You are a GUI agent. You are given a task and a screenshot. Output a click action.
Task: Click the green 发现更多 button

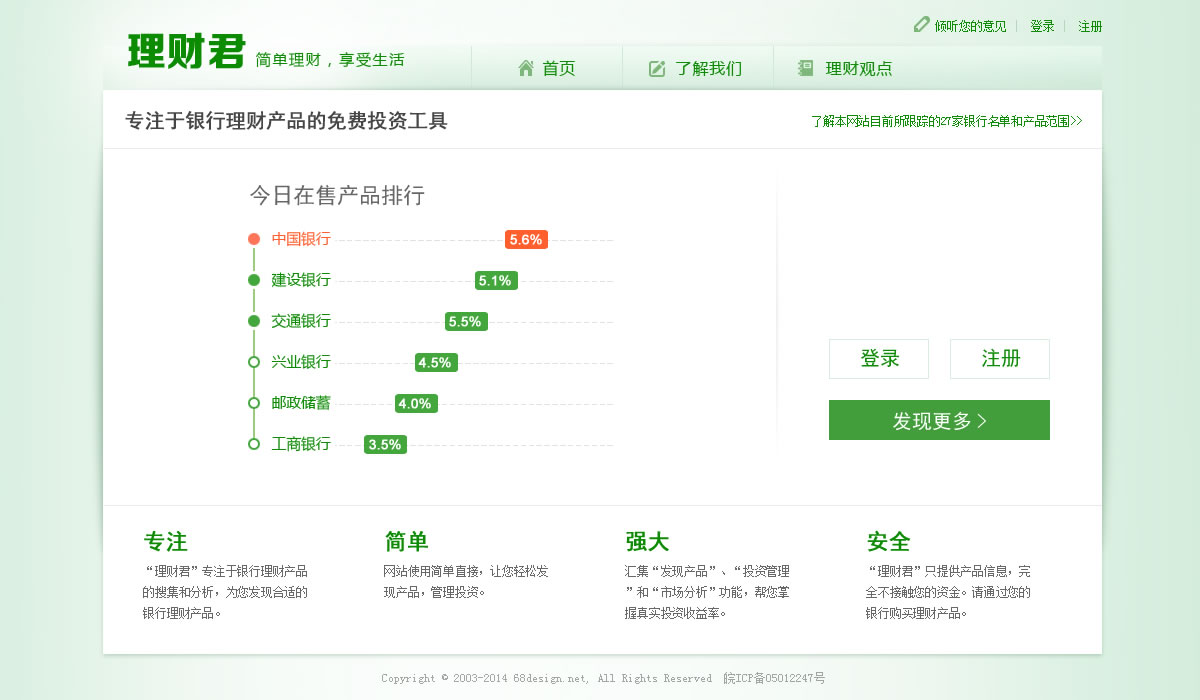(939, 420)
